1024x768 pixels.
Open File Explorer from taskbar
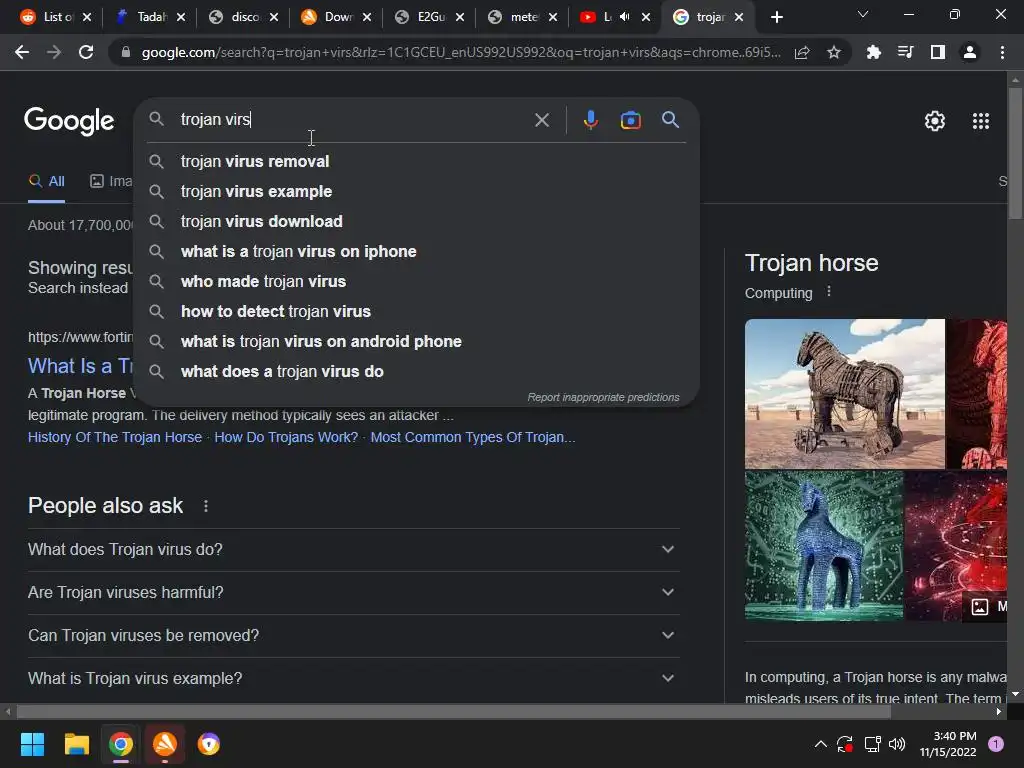point(76,744)
